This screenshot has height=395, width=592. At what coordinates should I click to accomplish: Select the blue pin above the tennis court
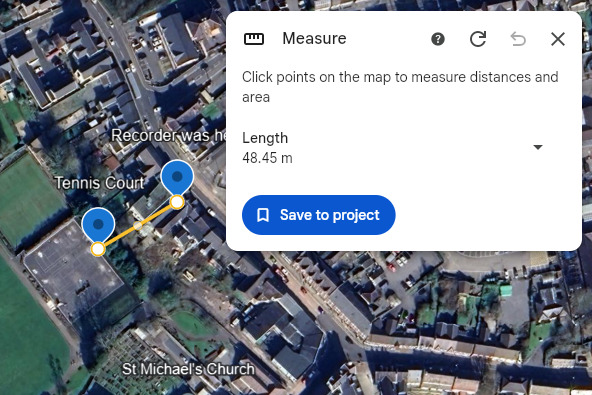tap(98, 225)
